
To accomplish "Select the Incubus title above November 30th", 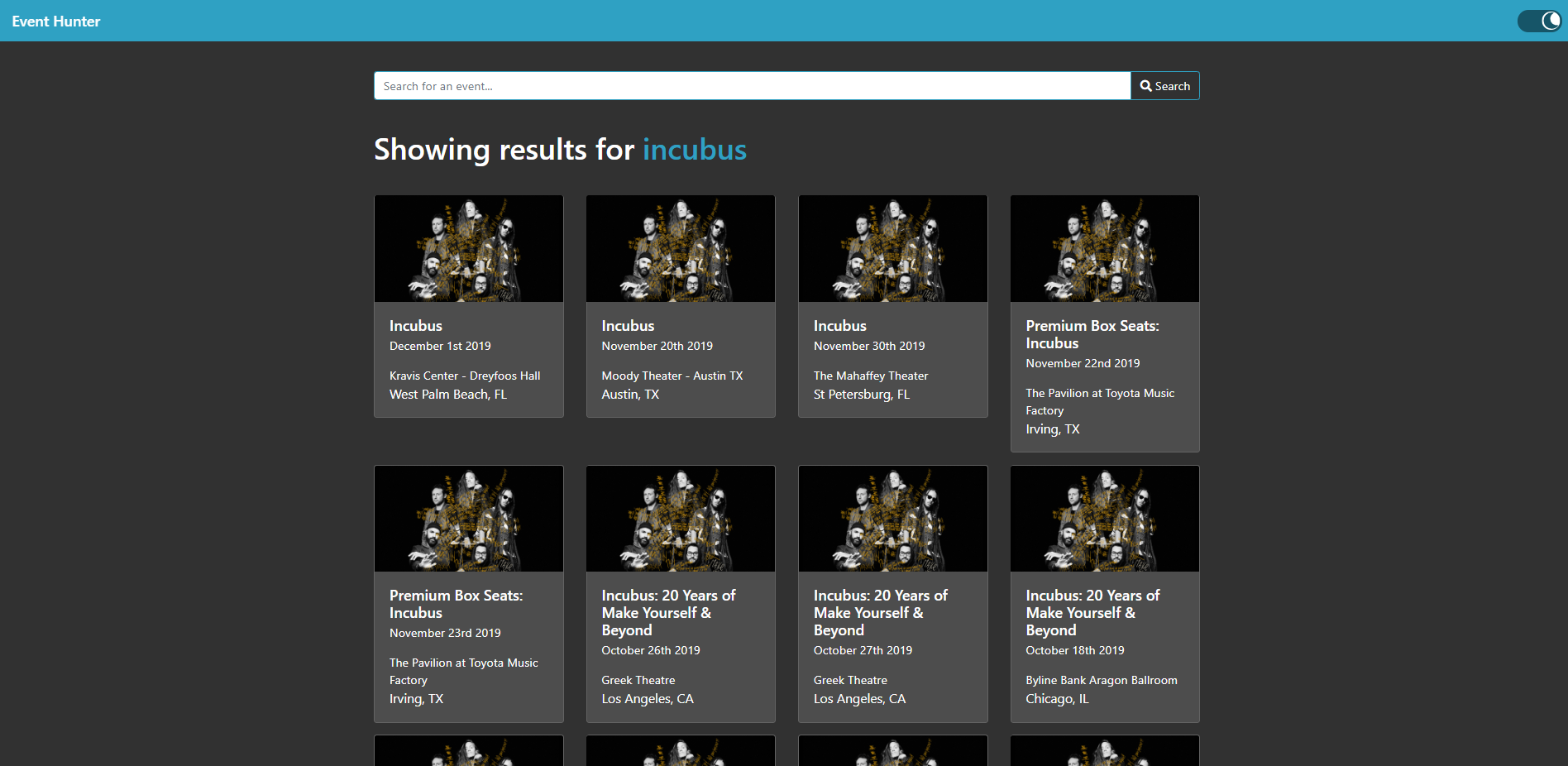I will point(840,326).
